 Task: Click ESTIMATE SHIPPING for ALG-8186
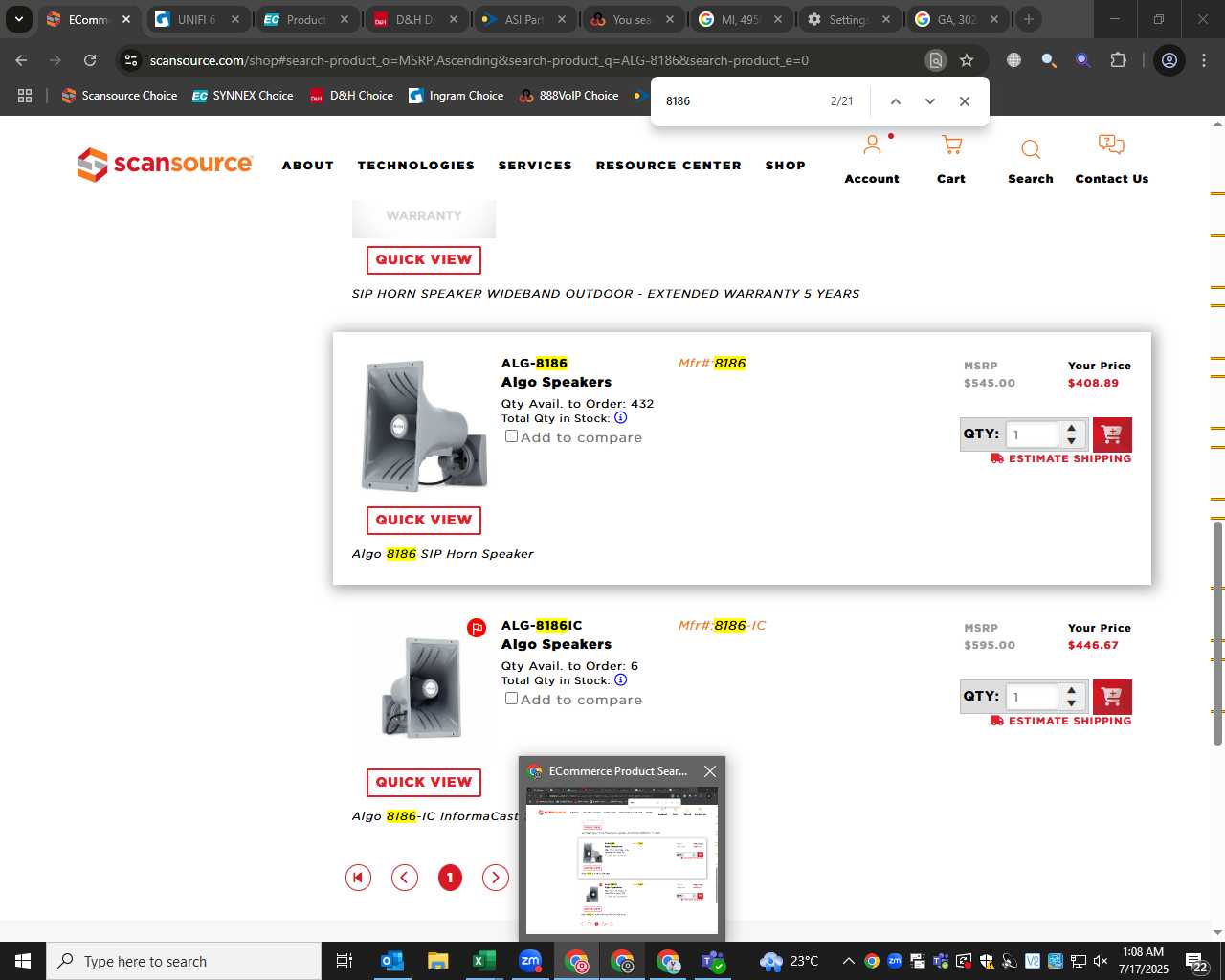pos(1061,458)
